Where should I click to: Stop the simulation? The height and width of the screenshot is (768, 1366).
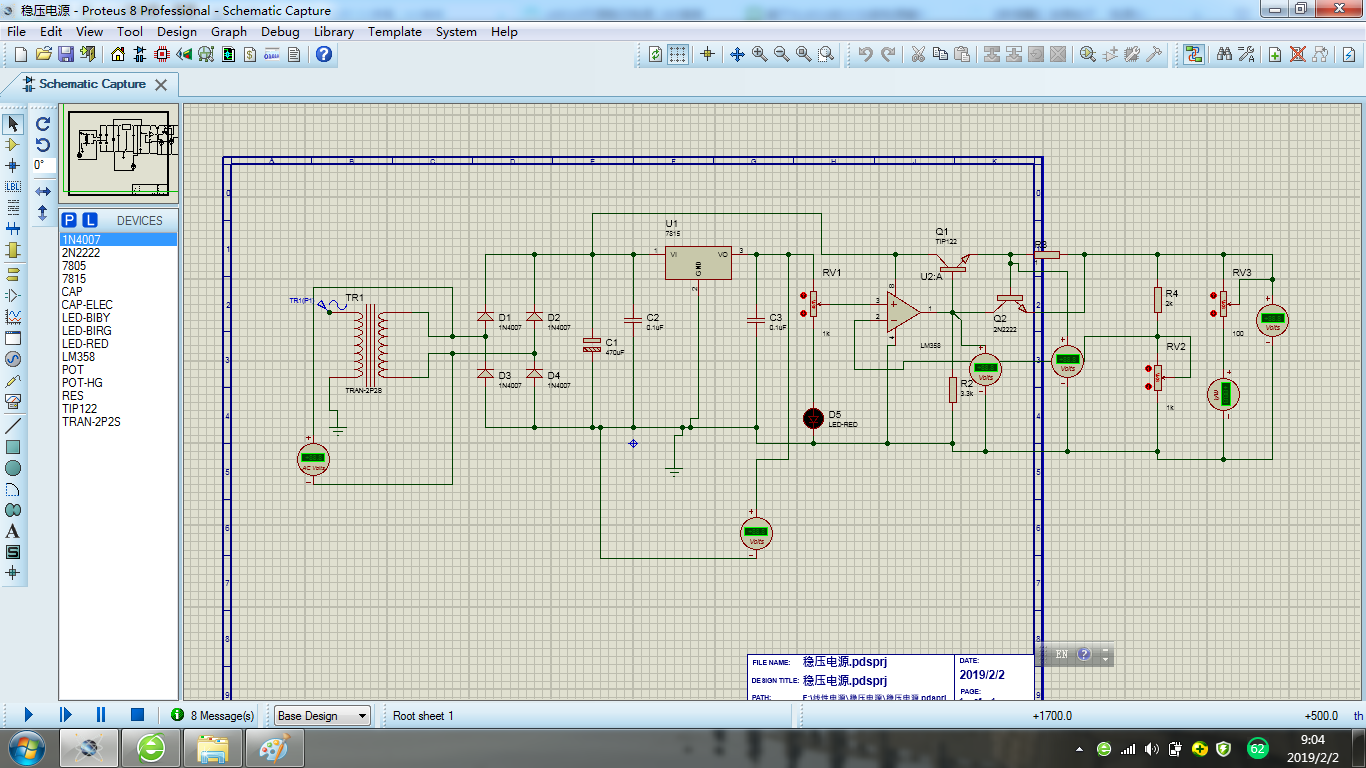138,715
